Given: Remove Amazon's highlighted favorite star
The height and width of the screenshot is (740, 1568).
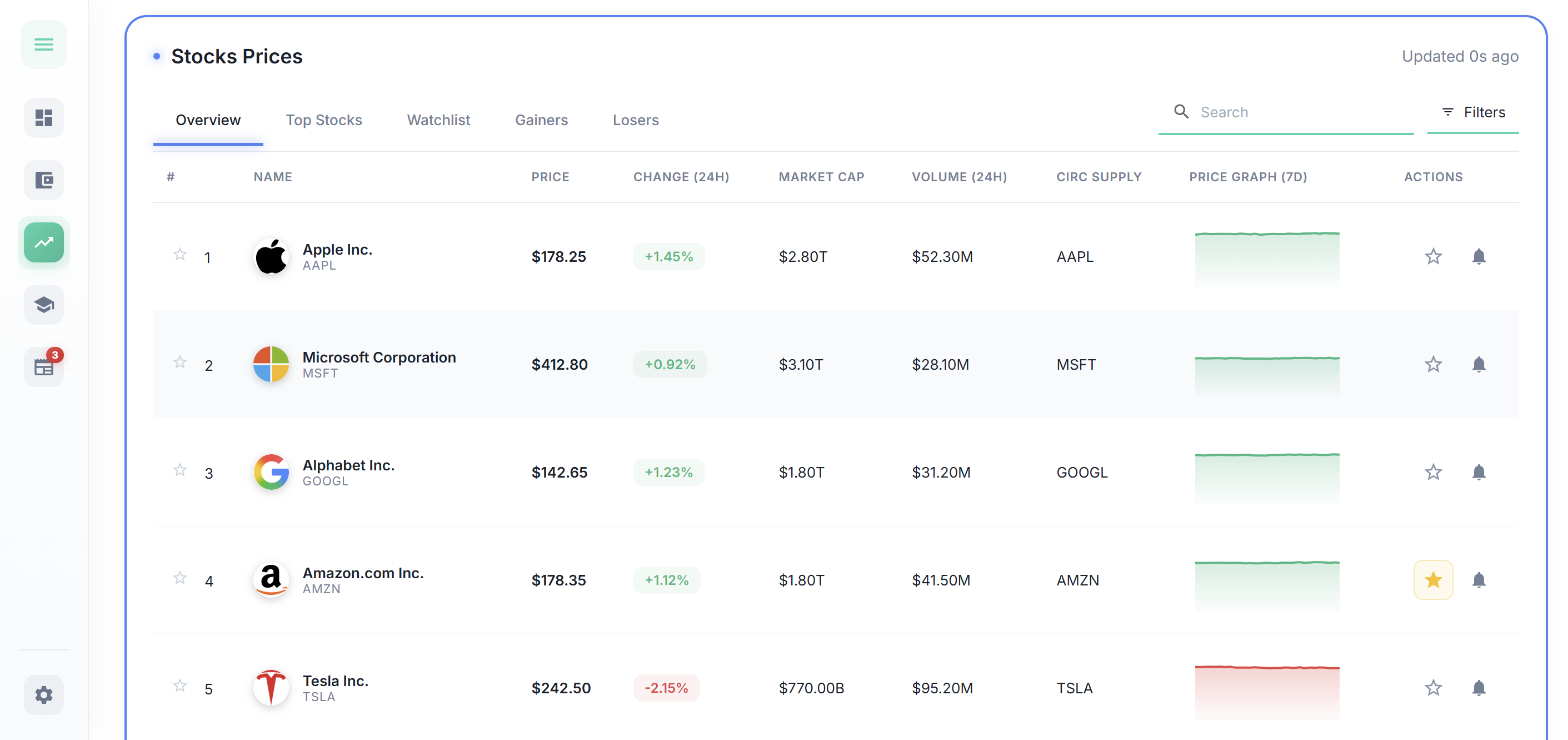Looking at the screenshot, I should pos(1433,580).
